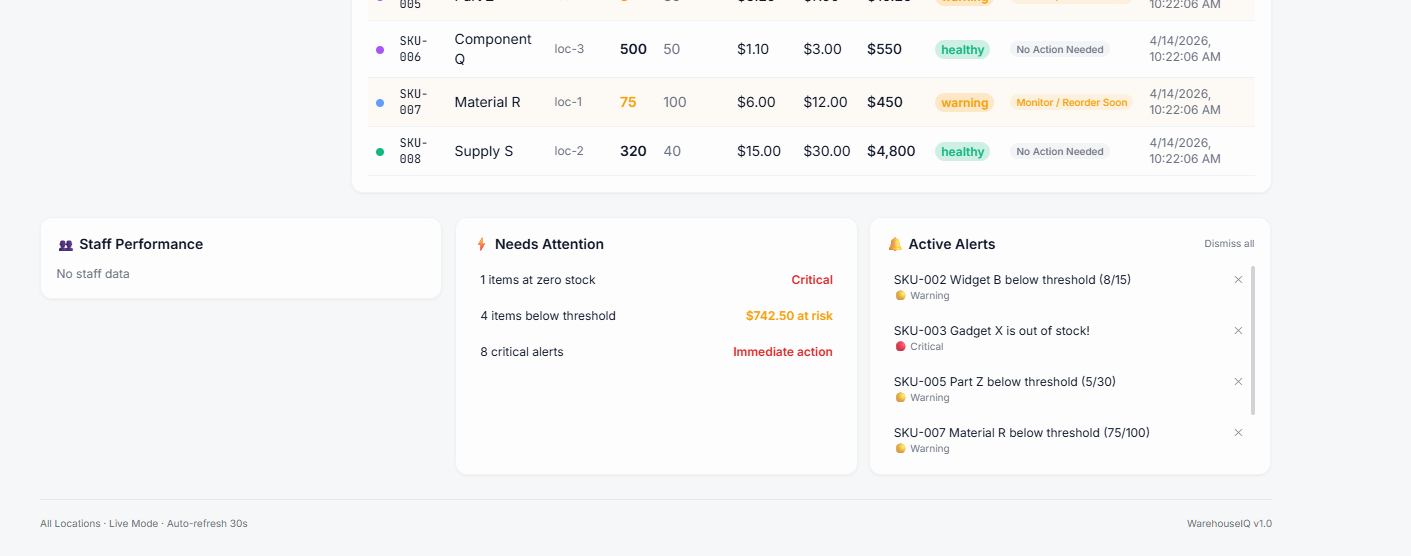The image size is (1411, 556).
Task: Click the 8 critical alerts row
Action: point(656,352)
